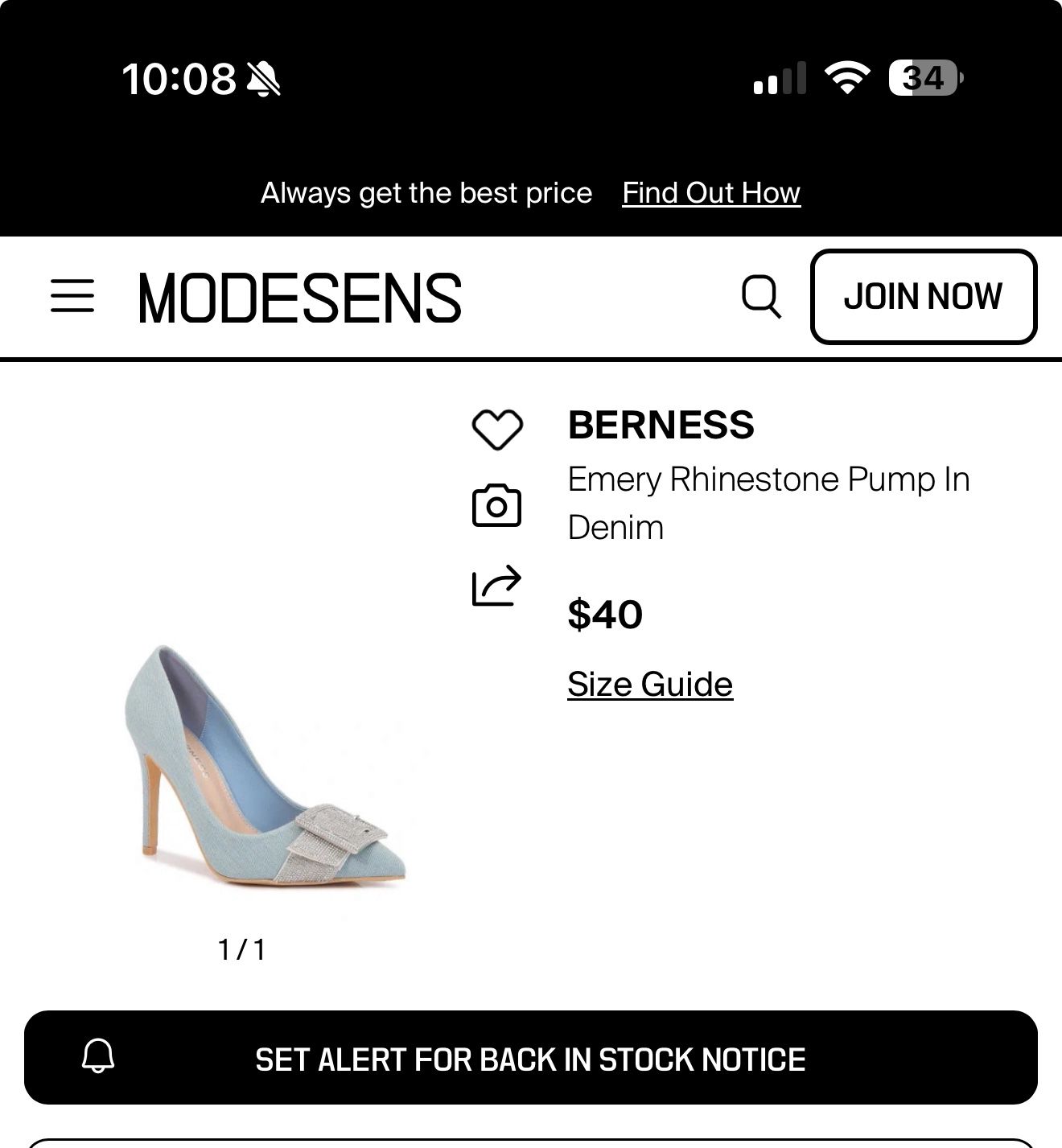Screen dimensions: 1062x1148
Task: Select the camera visual search icon
Action: coord(496,506)
